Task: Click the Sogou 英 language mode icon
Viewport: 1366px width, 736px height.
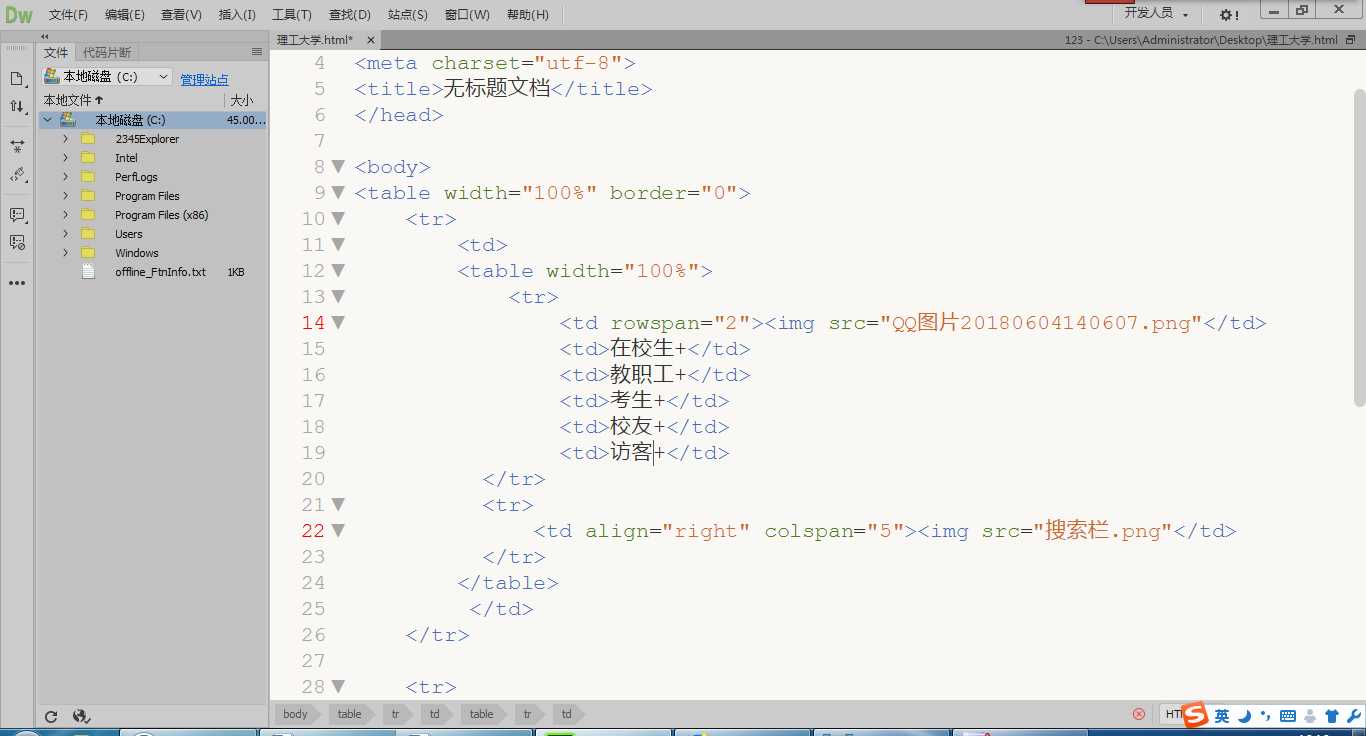Action: pos(1222,716)
